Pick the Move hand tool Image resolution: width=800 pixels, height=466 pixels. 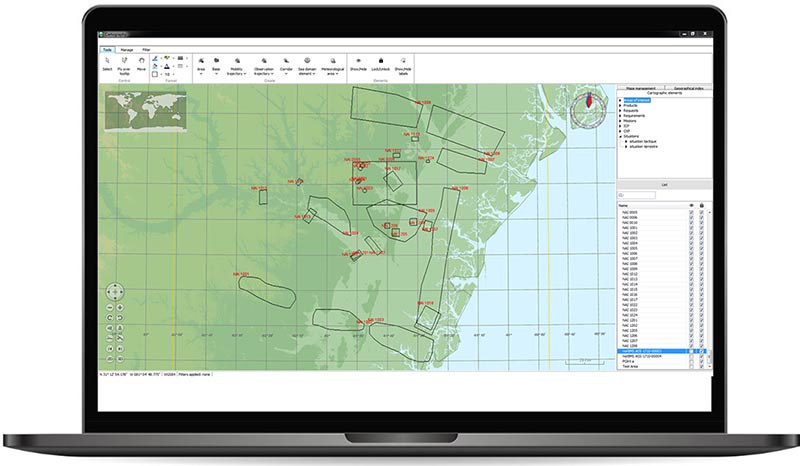142,61
